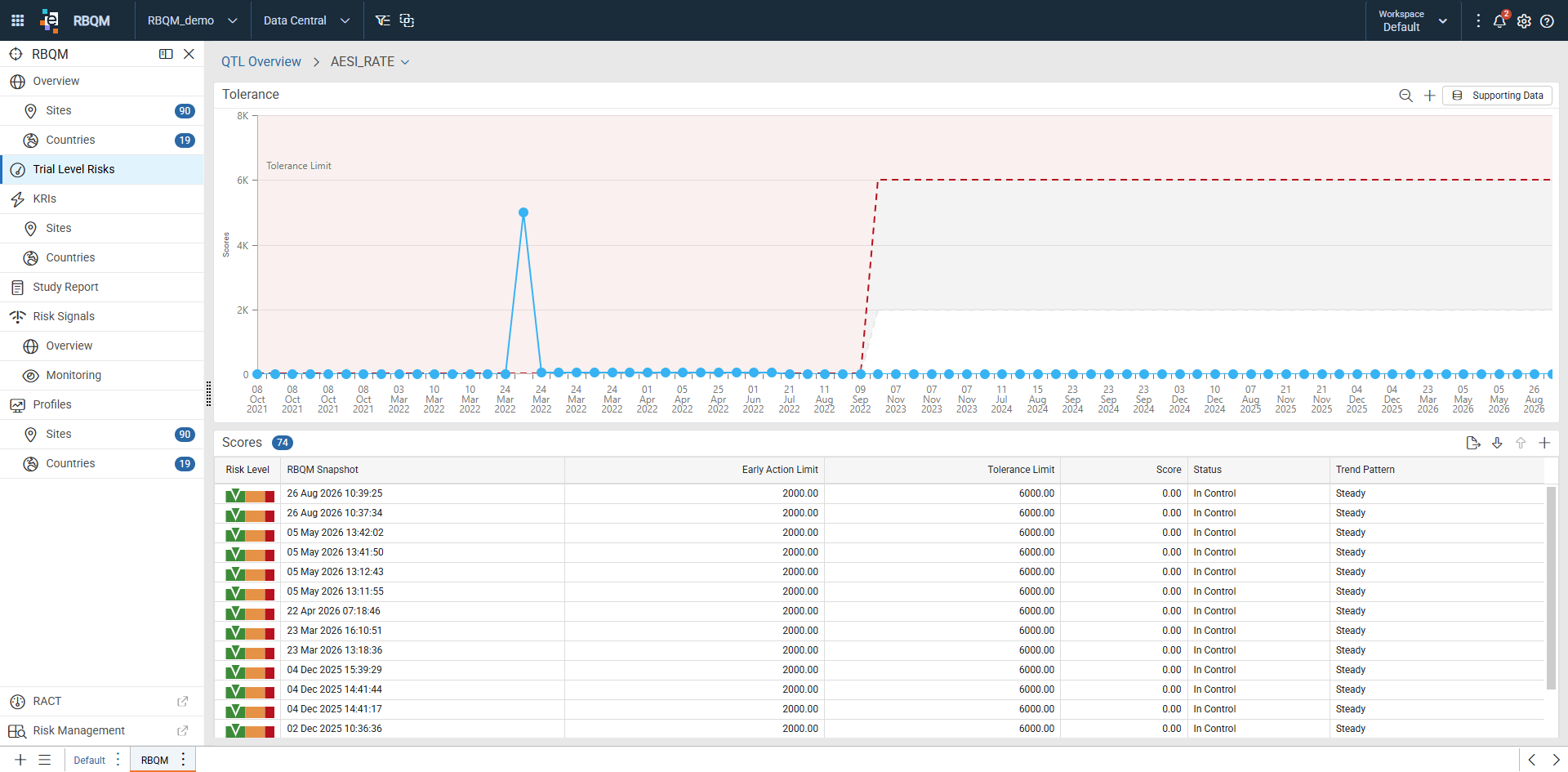Open the app launcher grid icon
Screen dimensions: 1568x772
17,20
